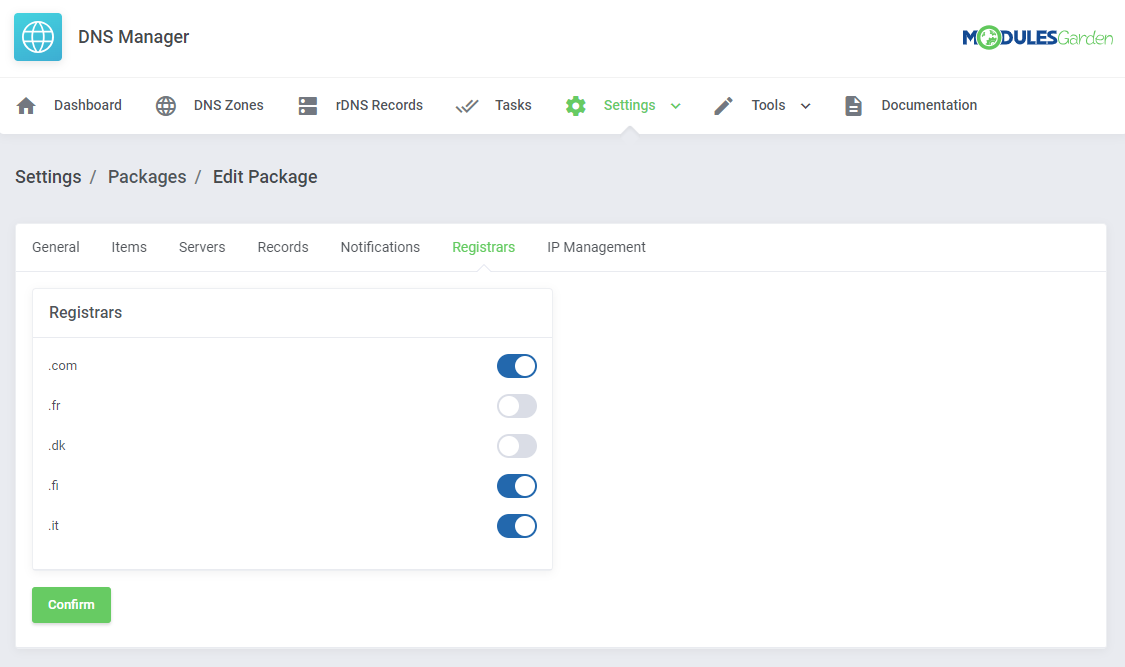This screenshot has height=667, width=1125.
Task: Disable the .com registrar toggle
Action: (517, 366)
